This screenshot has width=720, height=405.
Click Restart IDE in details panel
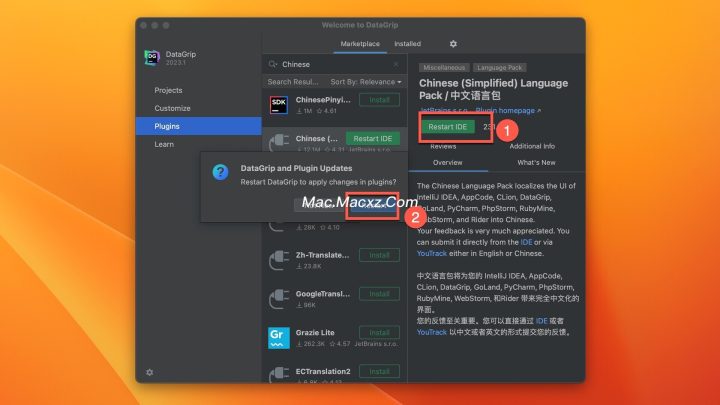click(x=448, y=127)
